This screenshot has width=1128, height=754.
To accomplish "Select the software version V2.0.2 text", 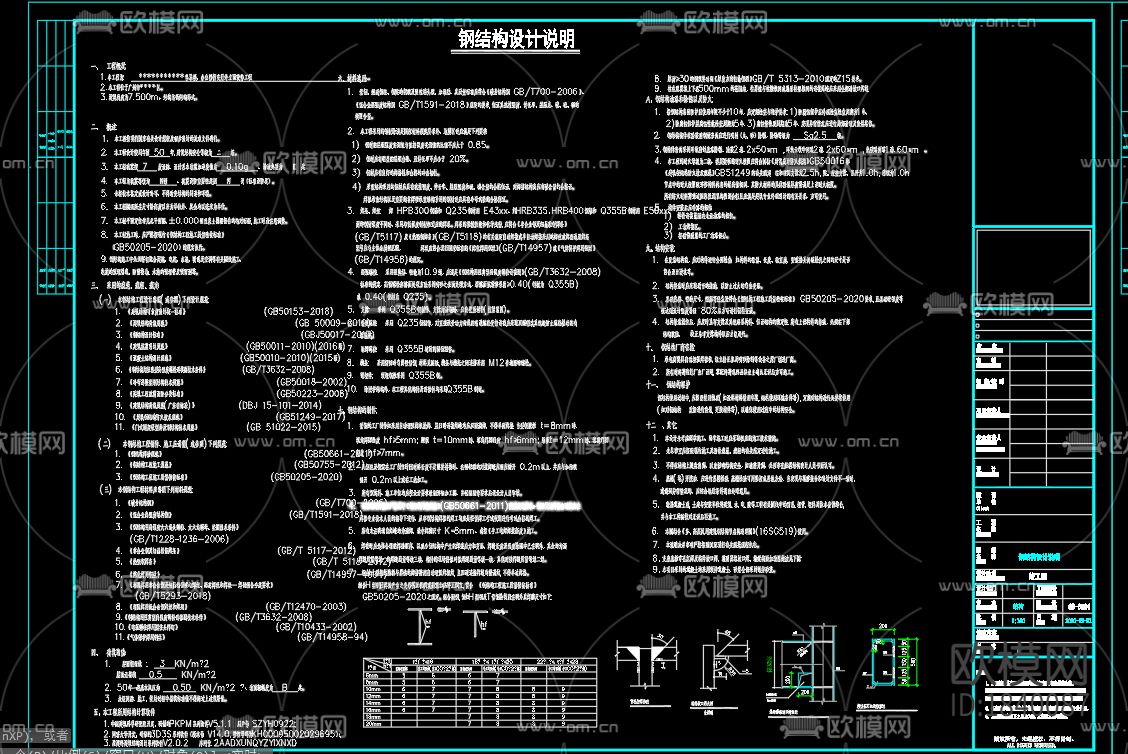I will tap(175, 742).
